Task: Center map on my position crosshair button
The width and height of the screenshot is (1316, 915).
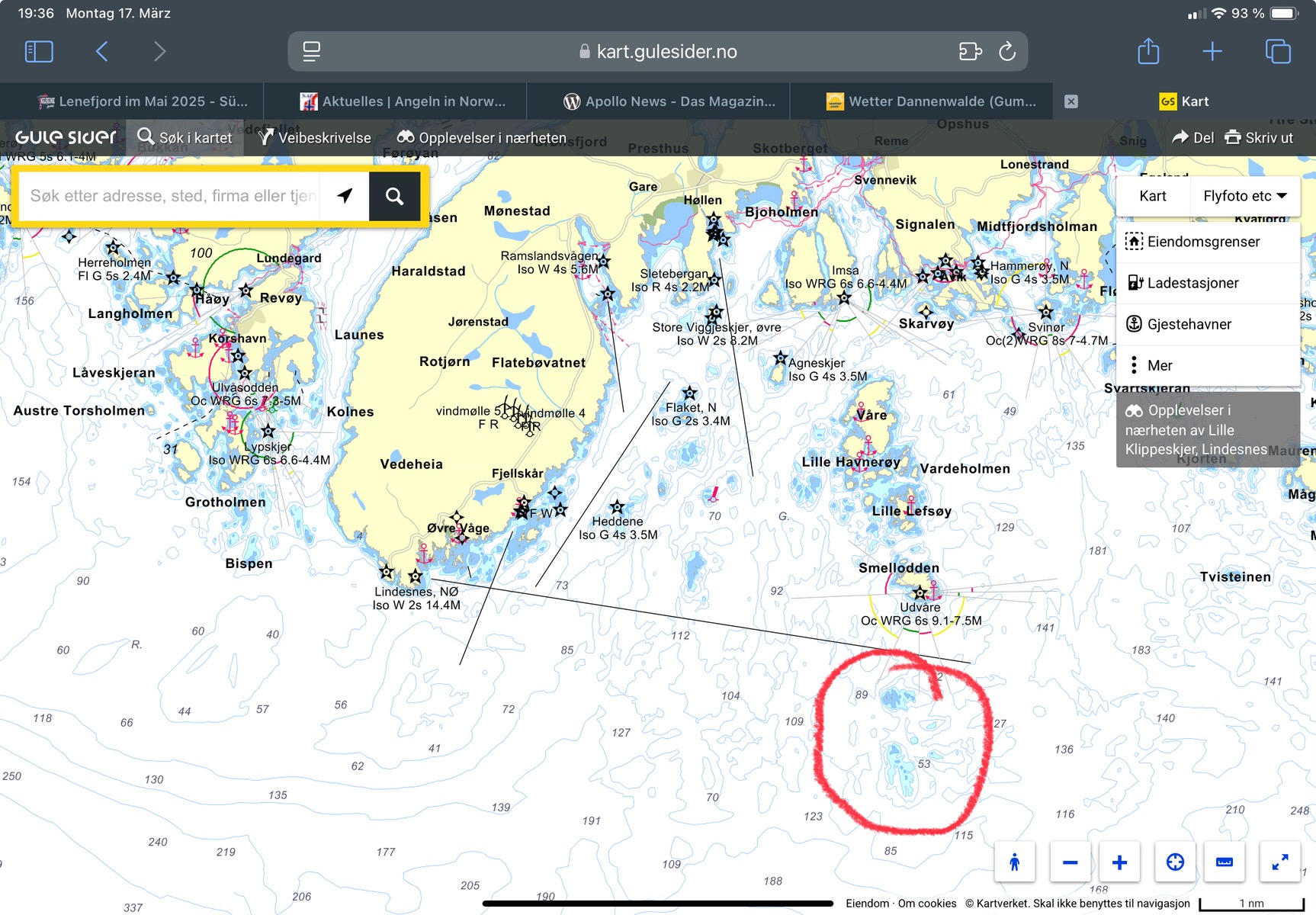Action: 1175,862
